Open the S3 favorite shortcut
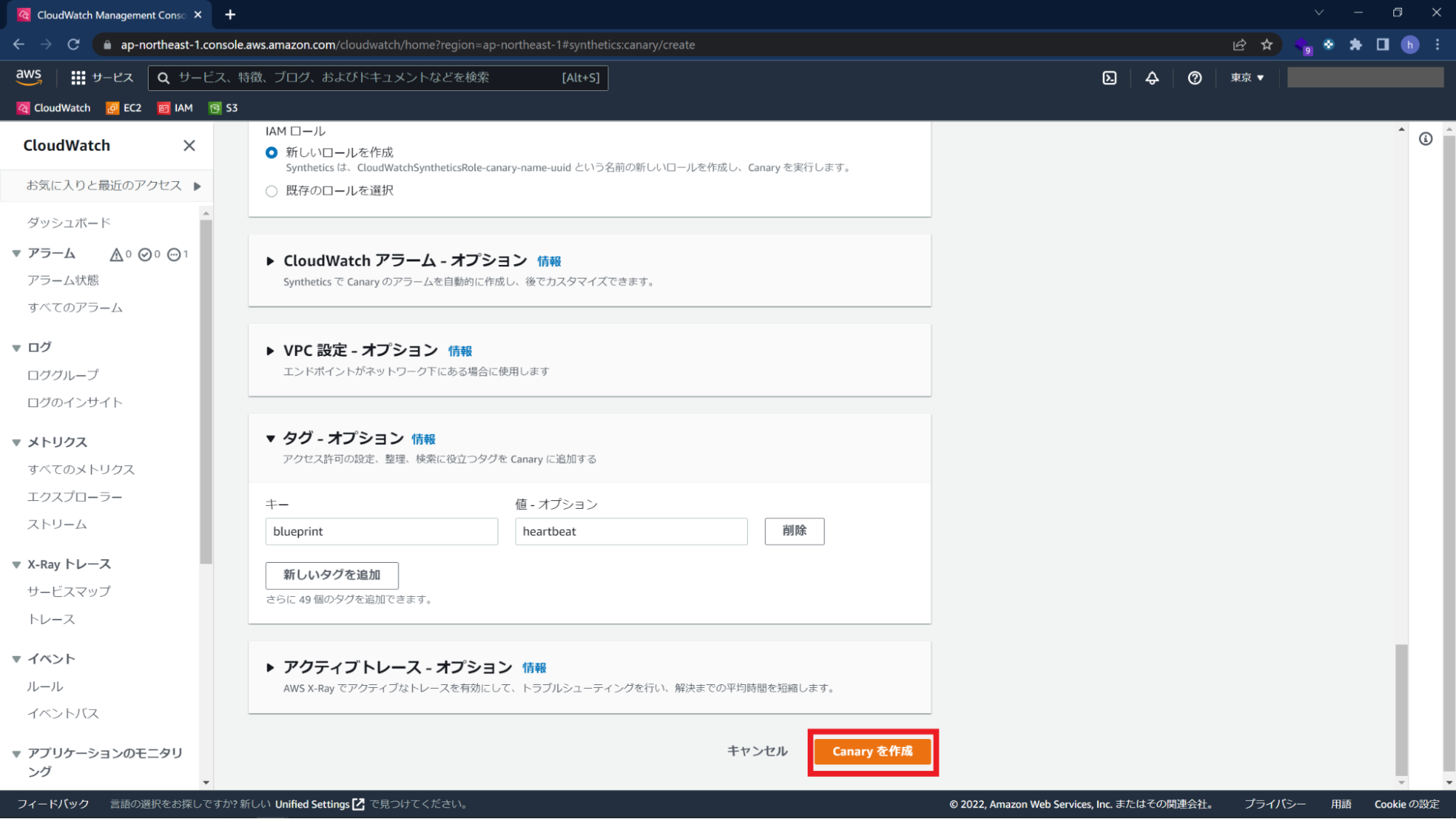The height and width of the screenshot is (819, 1456). pos(224,108)
